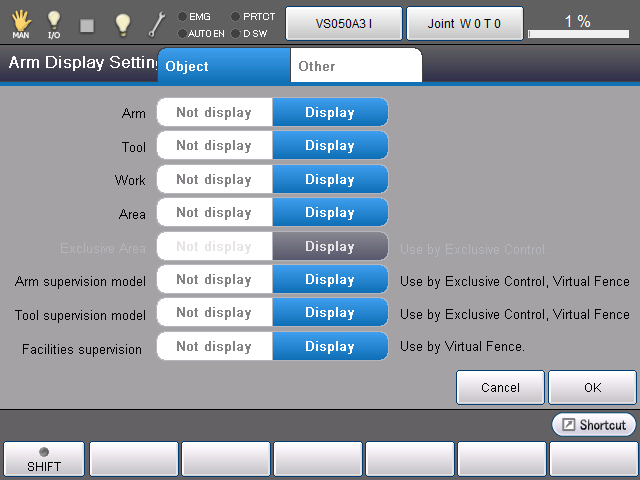
Task: Click the large light bulb icon
Action: (122, 23)
